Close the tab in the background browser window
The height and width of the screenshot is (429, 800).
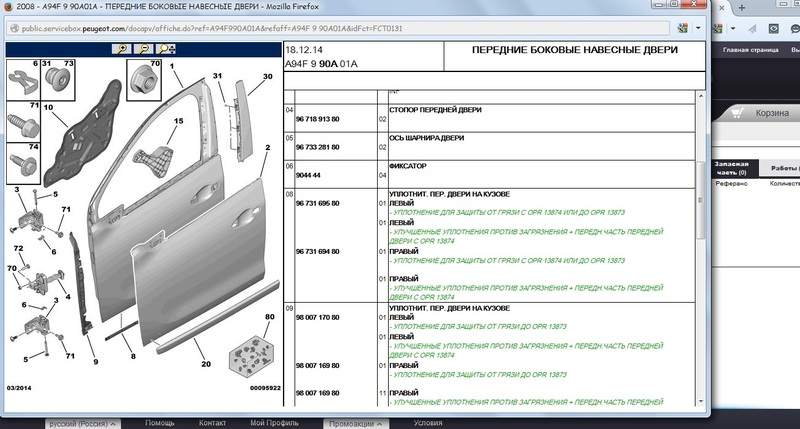coord(721,8)
